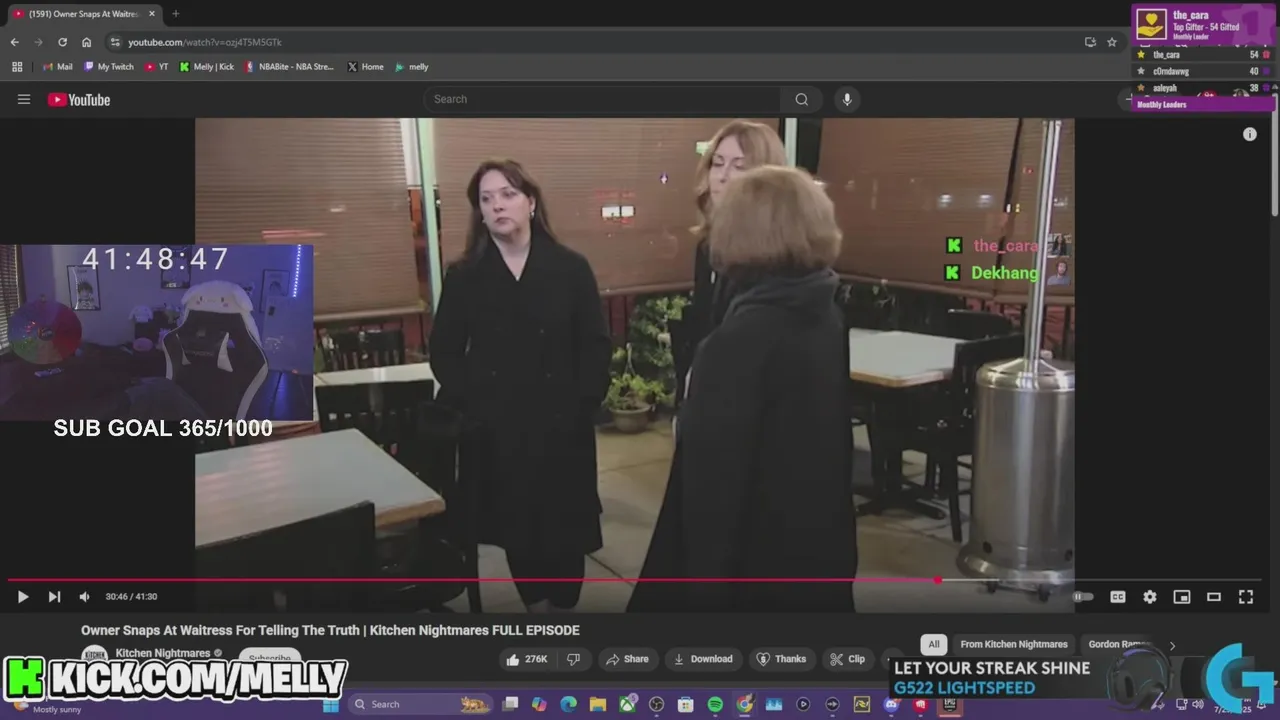
Task: Click the install app icon in address bar
Action: click(x=1090, y=42)
